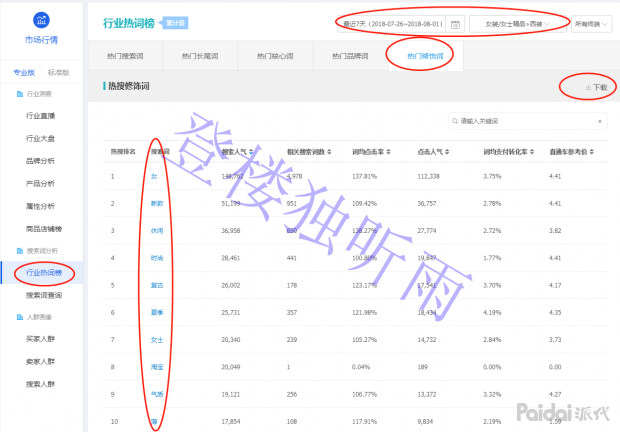
Task: Select 行业热词榜 in the sidebar
Action: coord(44,273)
